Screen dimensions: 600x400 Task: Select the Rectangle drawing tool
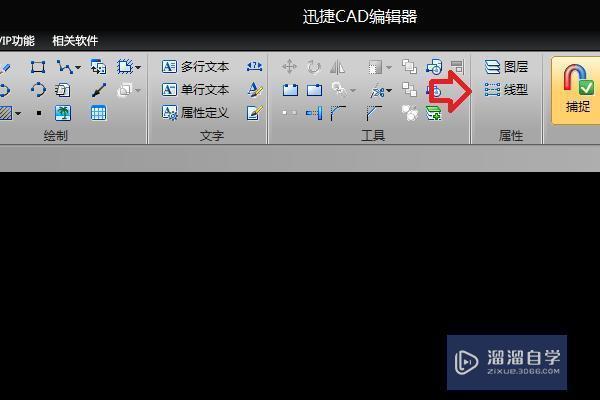[38, 67]
